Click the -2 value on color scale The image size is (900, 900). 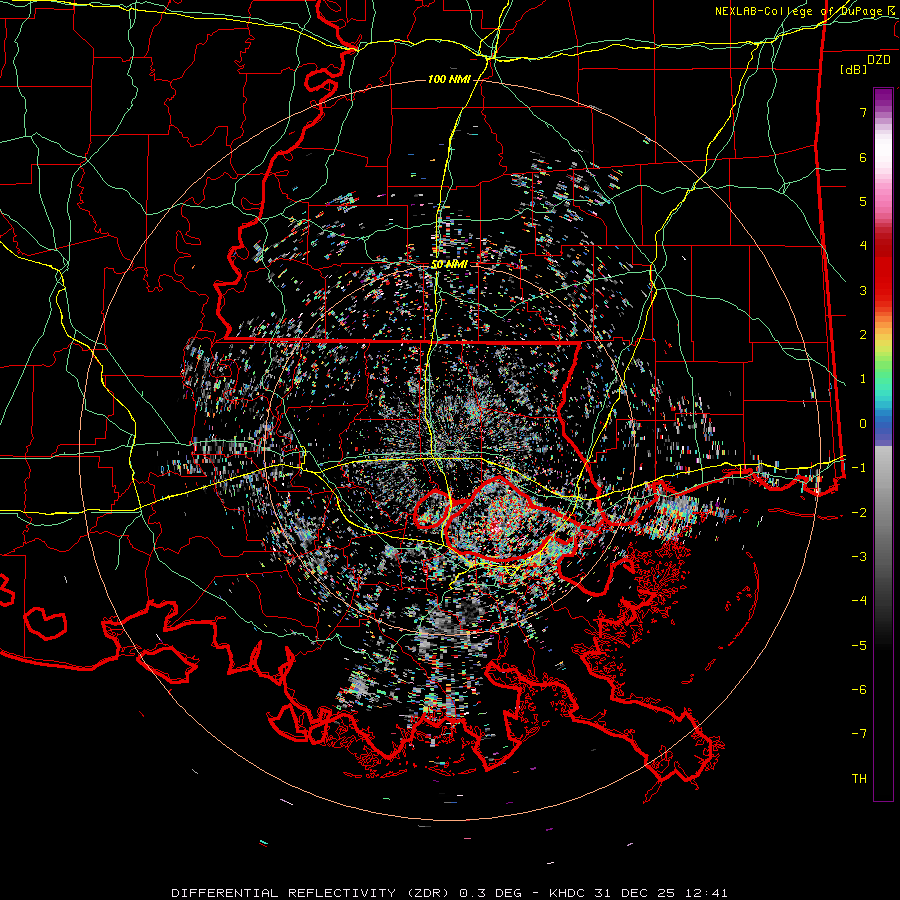coord(859,512)
